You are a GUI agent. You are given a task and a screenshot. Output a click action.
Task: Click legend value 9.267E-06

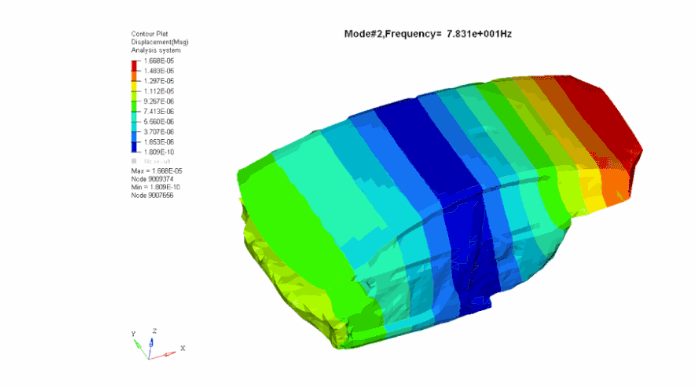tap(159, 102)
